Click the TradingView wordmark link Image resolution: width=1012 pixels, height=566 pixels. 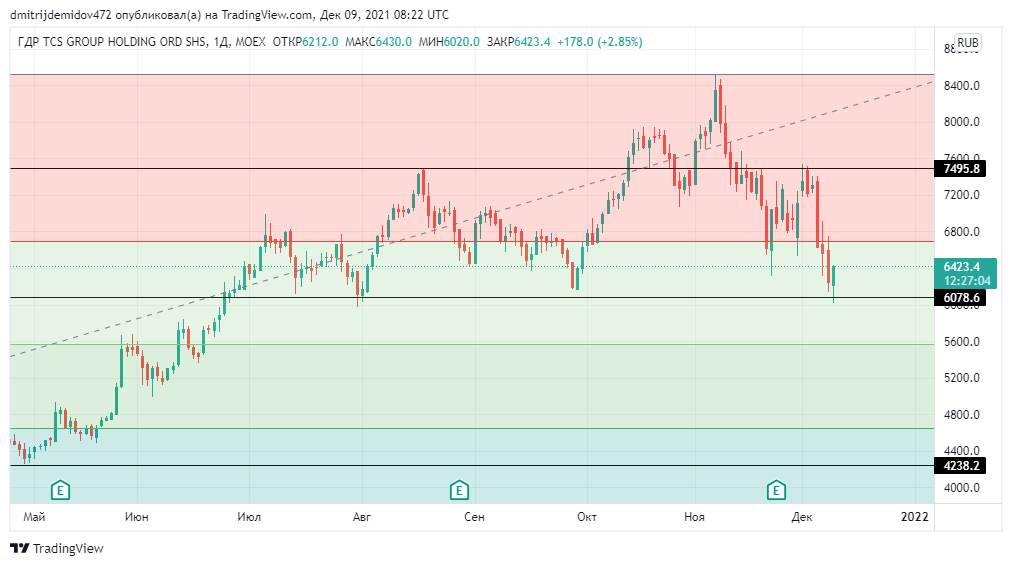tap(68, 549)
